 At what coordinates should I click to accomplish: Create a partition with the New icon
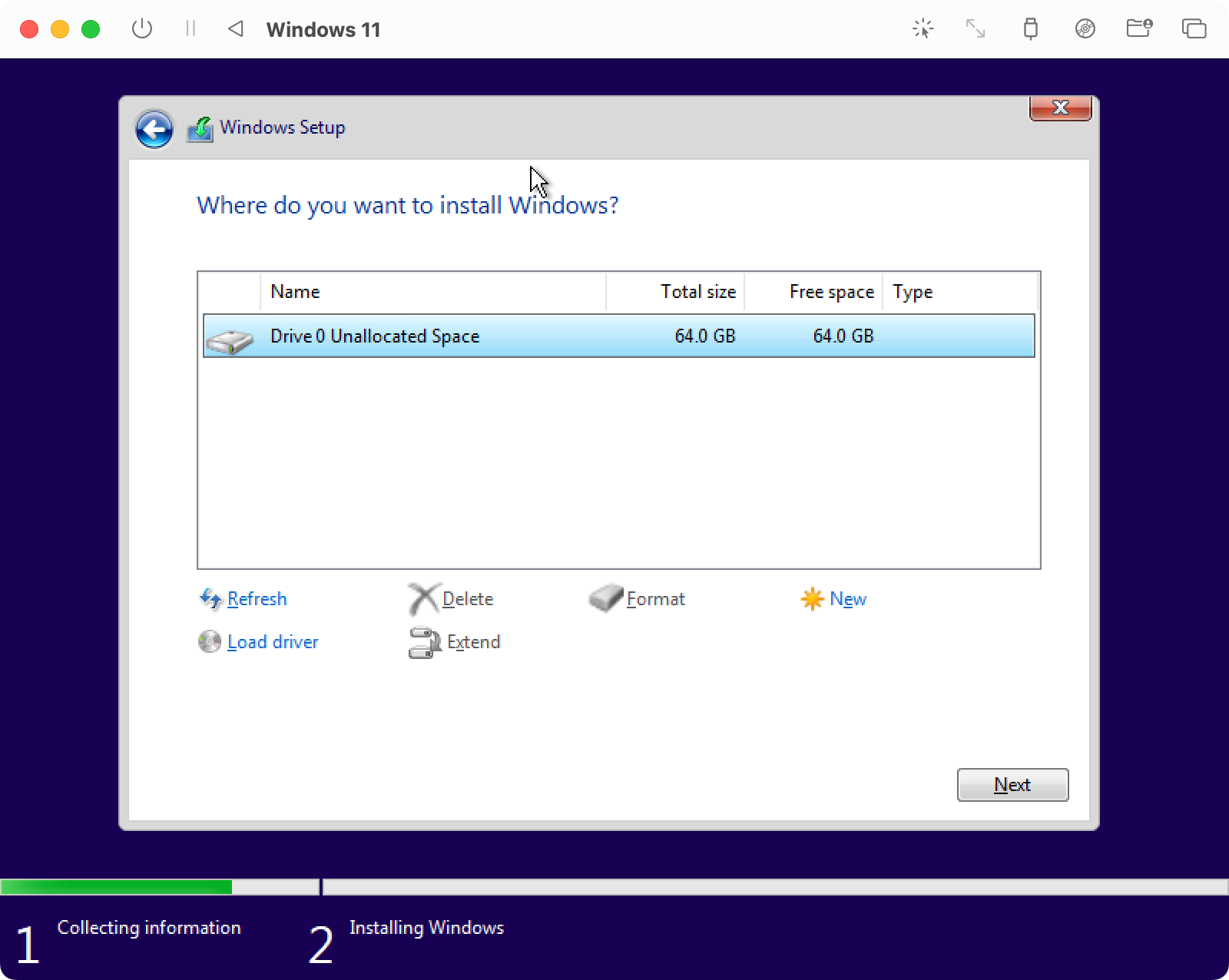point(812,598)
